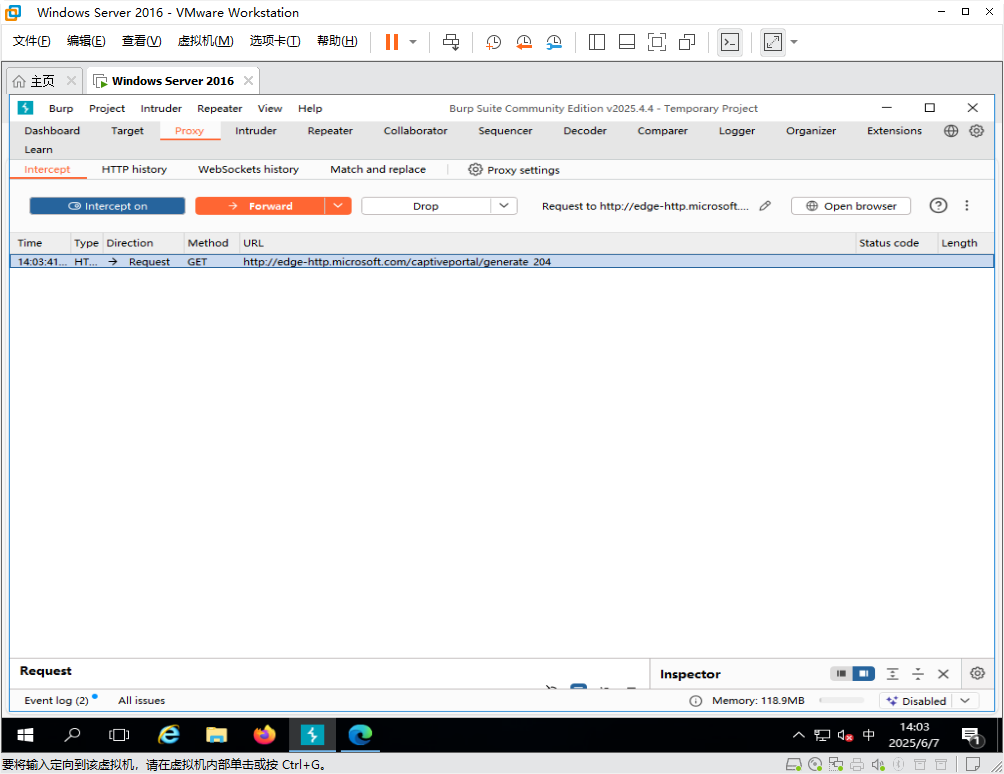
Task: Expand the stretch display options arrow
Action: tap(794, 42)
